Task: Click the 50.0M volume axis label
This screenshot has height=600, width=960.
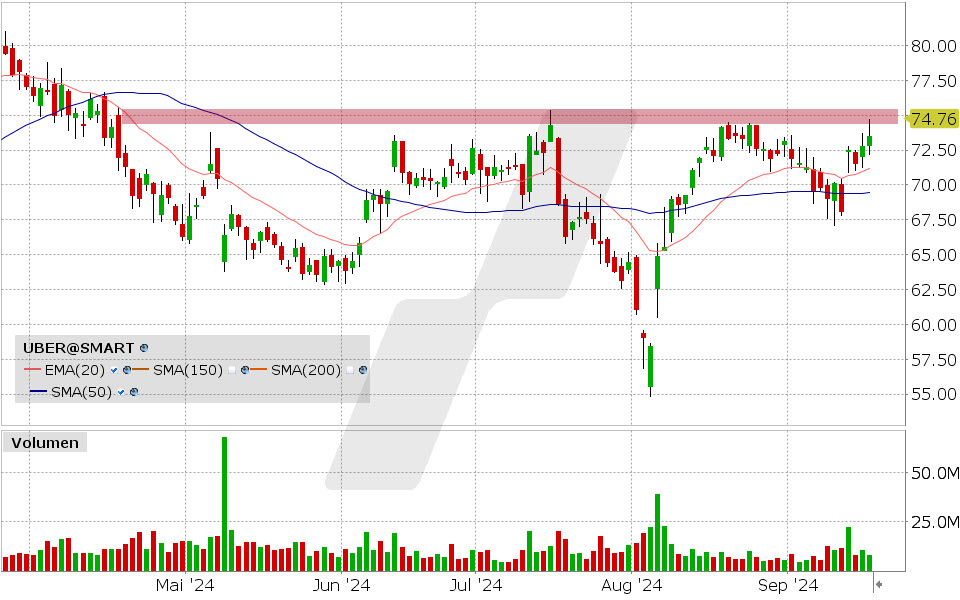Action: [935, 473]
